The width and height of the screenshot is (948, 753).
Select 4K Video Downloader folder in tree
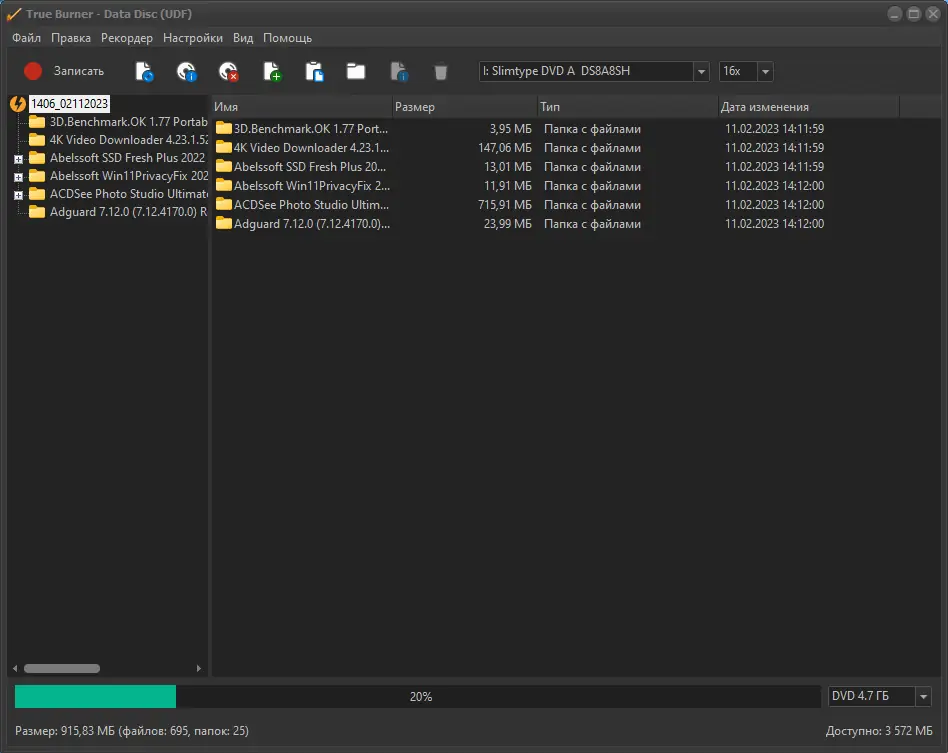click(118, 140)
